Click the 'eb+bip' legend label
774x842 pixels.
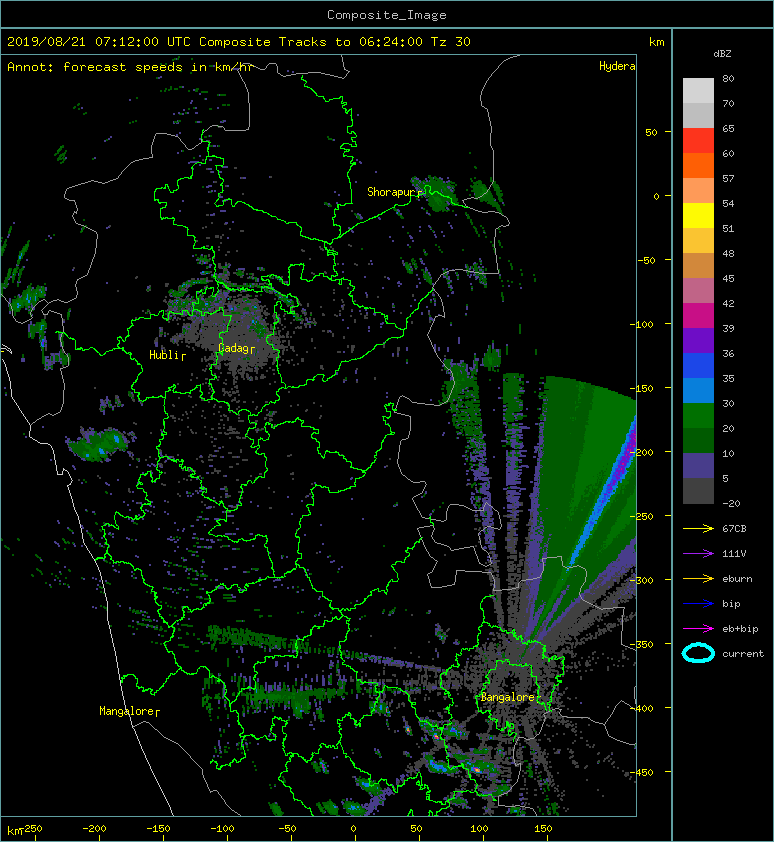tap(740, 629)
